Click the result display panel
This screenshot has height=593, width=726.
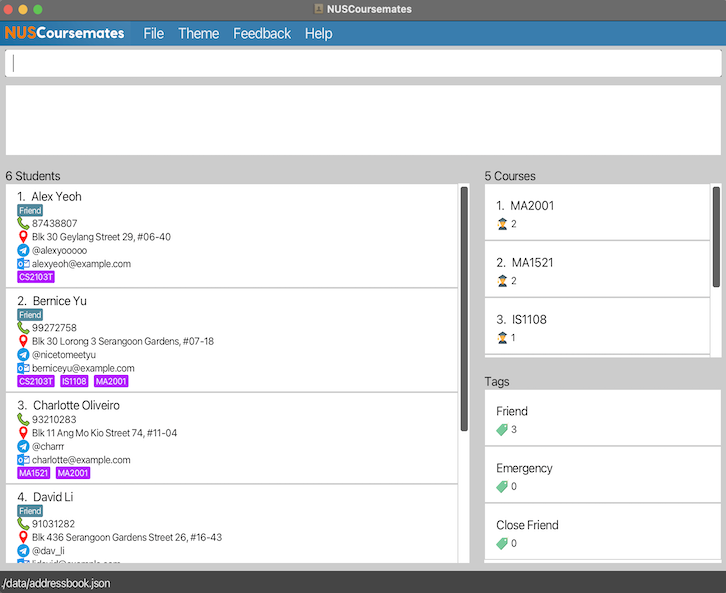click(363, 120)
